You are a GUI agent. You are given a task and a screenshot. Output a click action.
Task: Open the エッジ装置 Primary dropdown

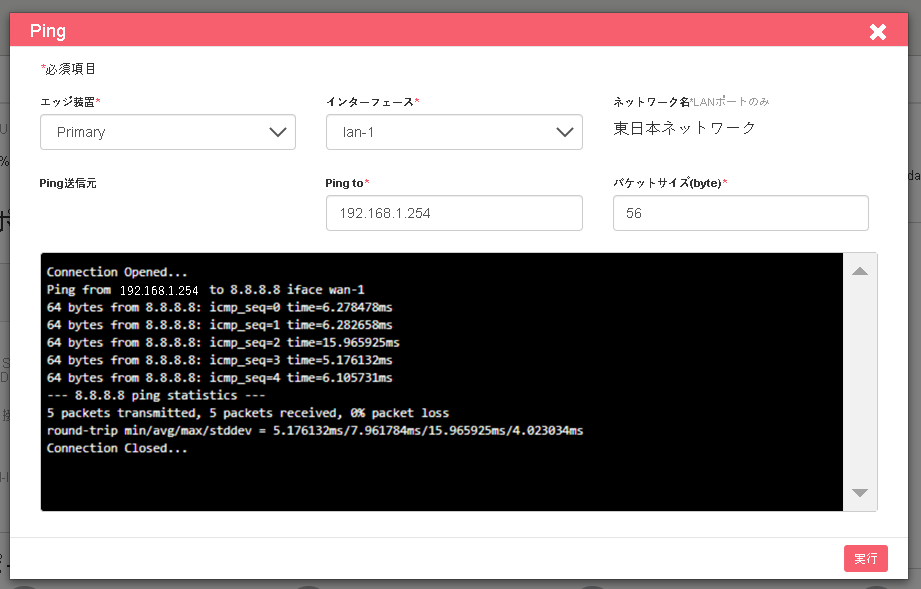[167, 132]
